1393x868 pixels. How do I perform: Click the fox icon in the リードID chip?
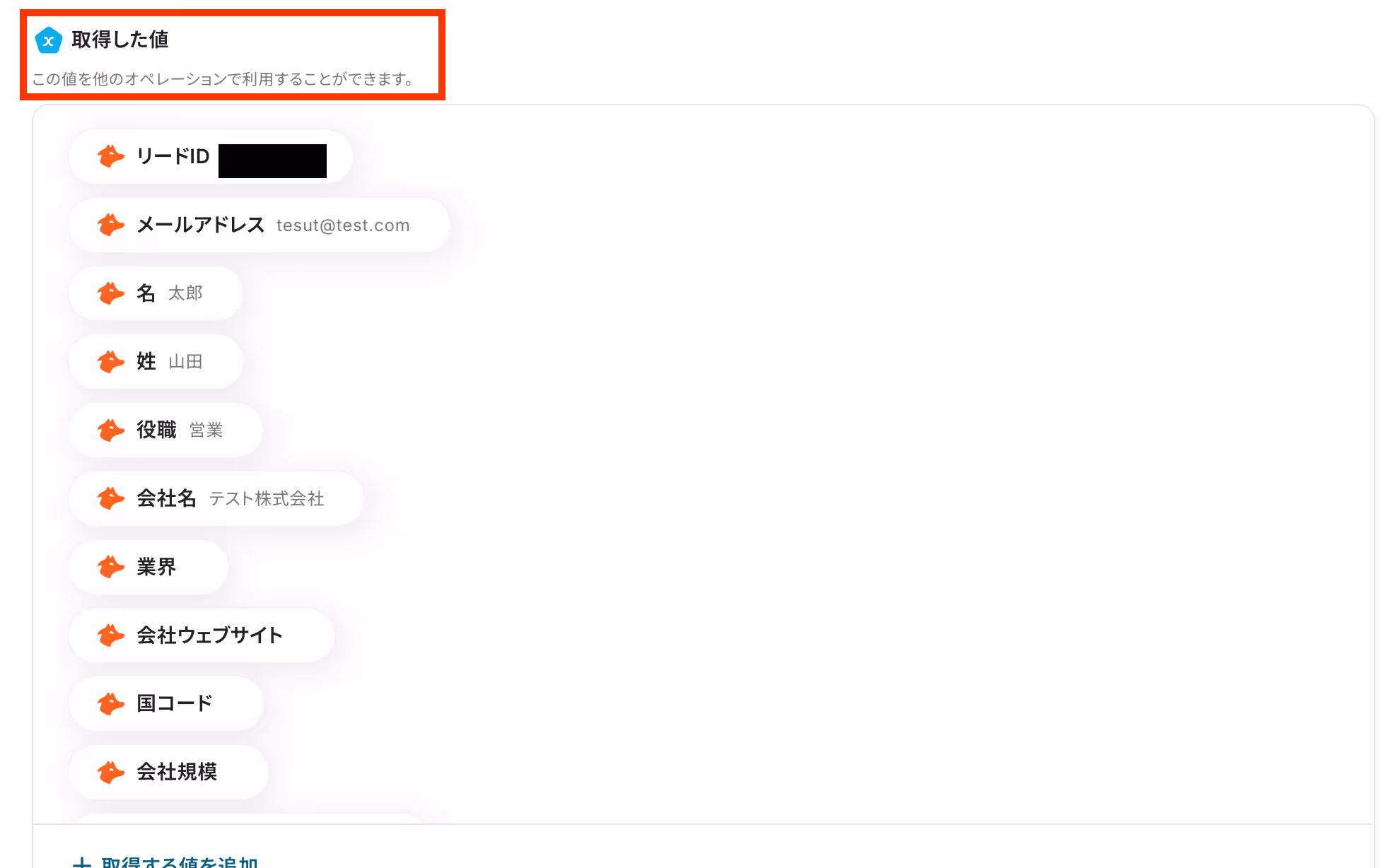[x=111, y=156]
